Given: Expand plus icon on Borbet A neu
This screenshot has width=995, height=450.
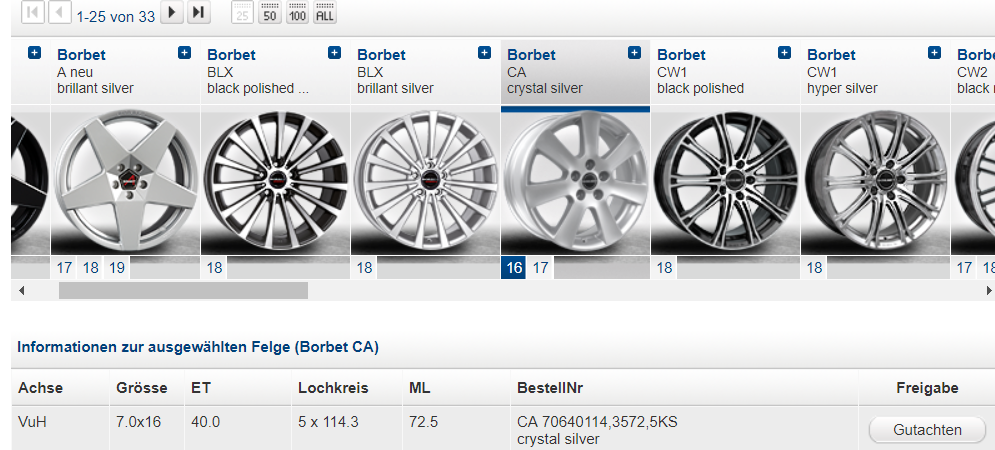Looking at the screenshot, I should tap(184, 53).
